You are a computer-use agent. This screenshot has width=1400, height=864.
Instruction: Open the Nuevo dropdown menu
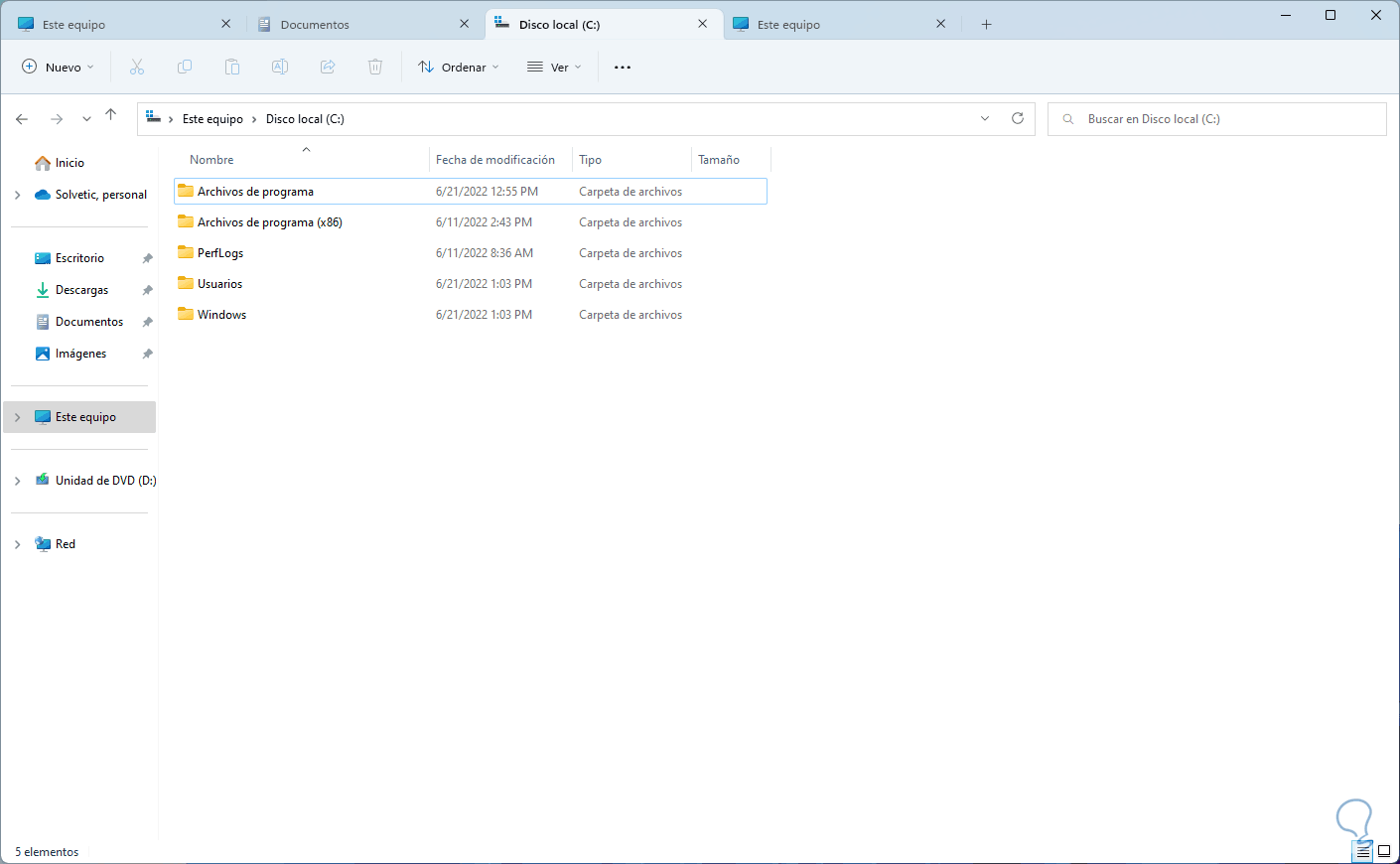click(58, 68)
